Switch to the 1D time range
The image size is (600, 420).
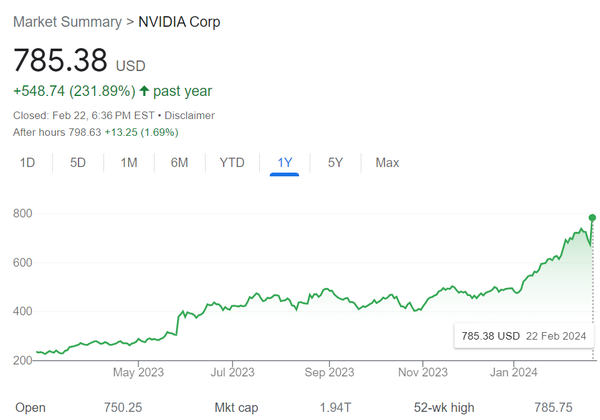click(28, 162)
